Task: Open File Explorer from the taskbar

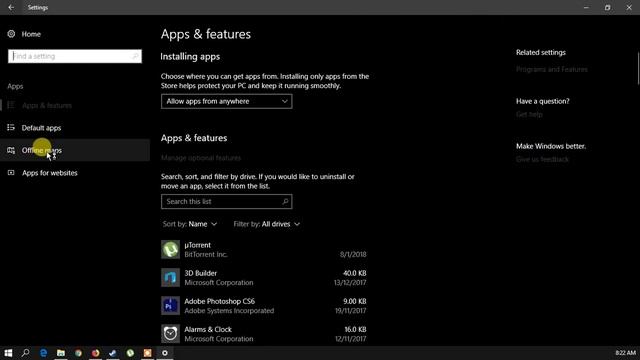Action: 61,353
